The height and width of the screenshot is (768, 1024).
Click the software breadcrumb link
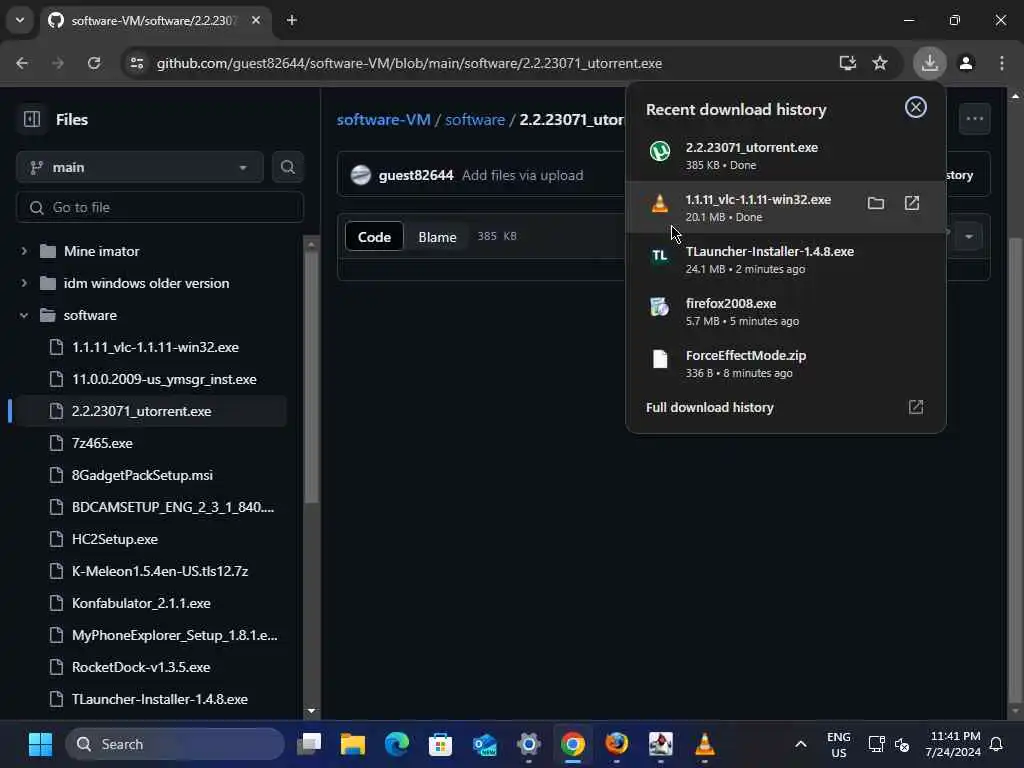(475, 120)
